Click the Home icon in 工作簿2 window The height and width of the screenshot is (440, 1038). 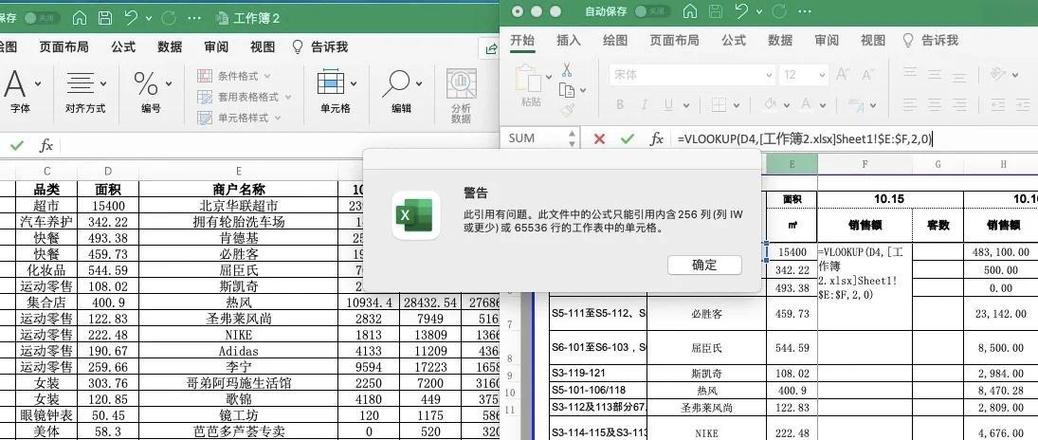point(79,18)
